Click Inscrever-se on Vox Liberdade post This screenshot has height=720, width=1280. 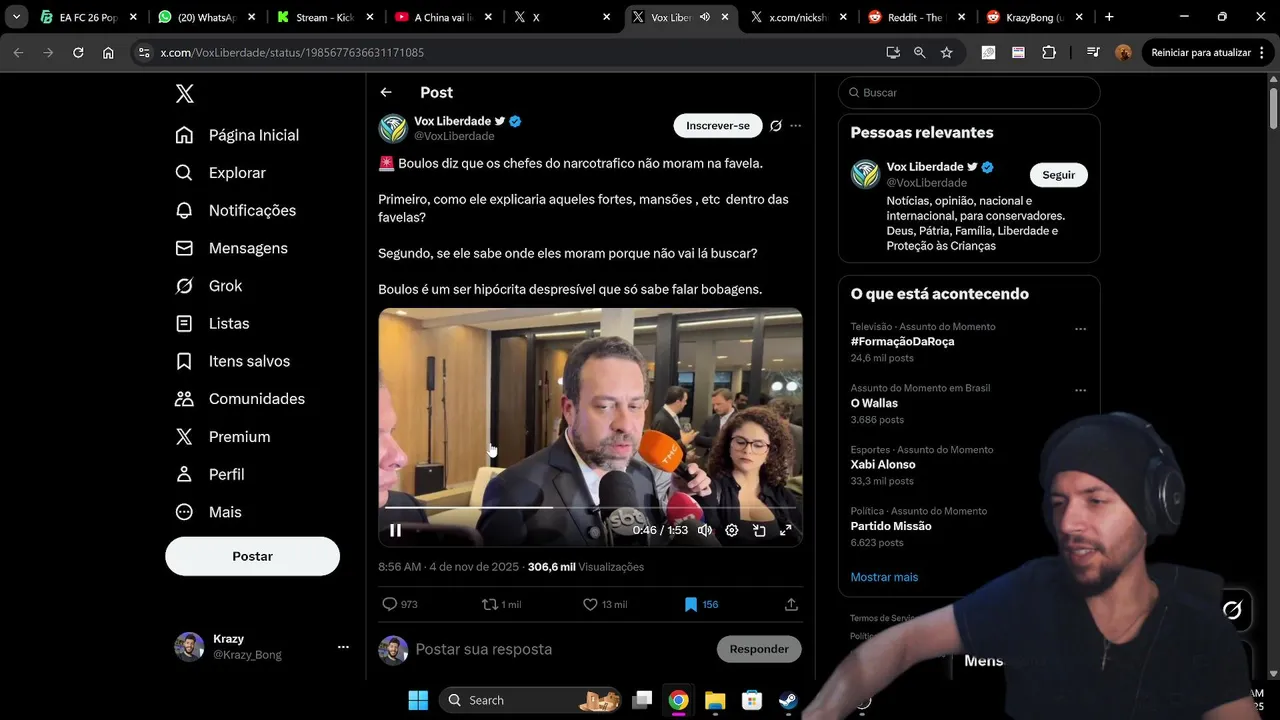click(718, 126)
